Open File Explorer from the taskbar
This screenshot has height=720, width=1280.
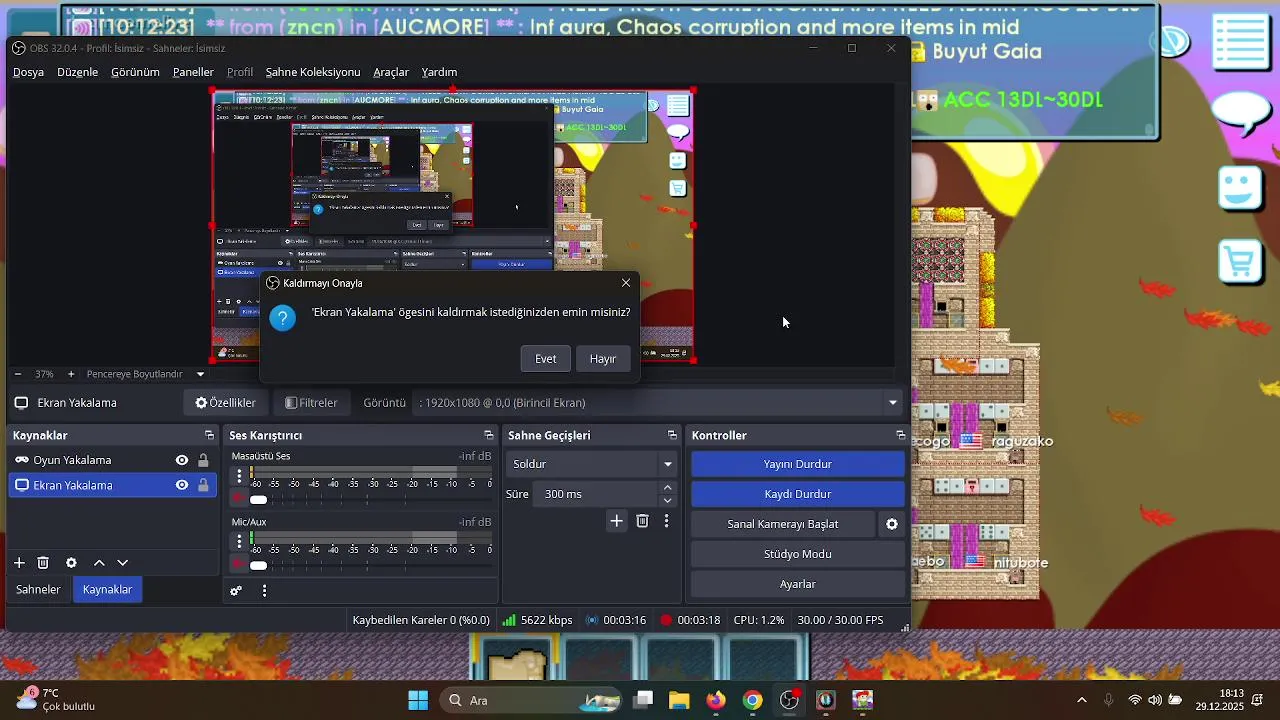tap(680, 700)
